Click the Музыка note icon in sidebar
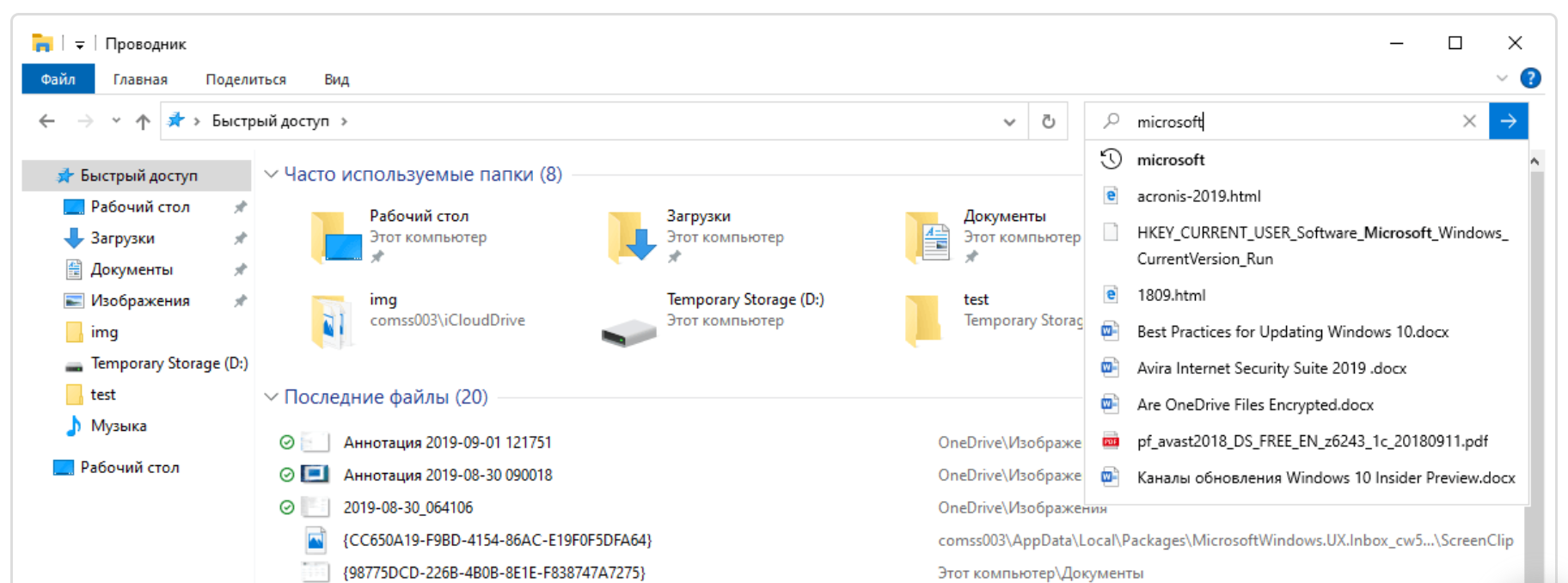 74,426
